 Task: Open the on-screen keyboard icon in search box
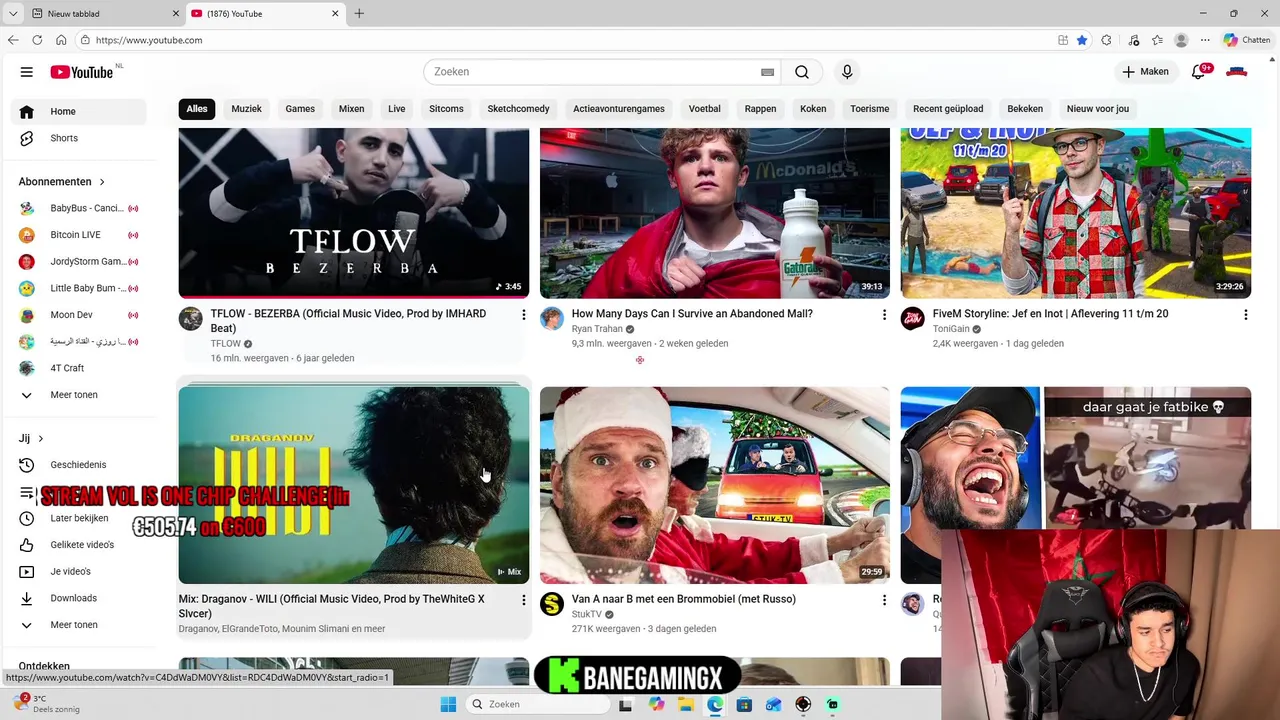pos(767,72)
